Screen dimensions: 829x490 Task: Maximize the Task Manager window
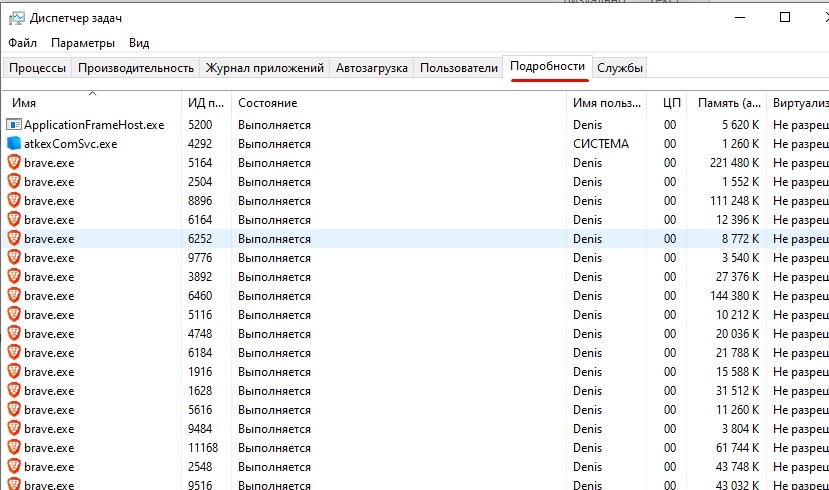[x=785, y=17]
